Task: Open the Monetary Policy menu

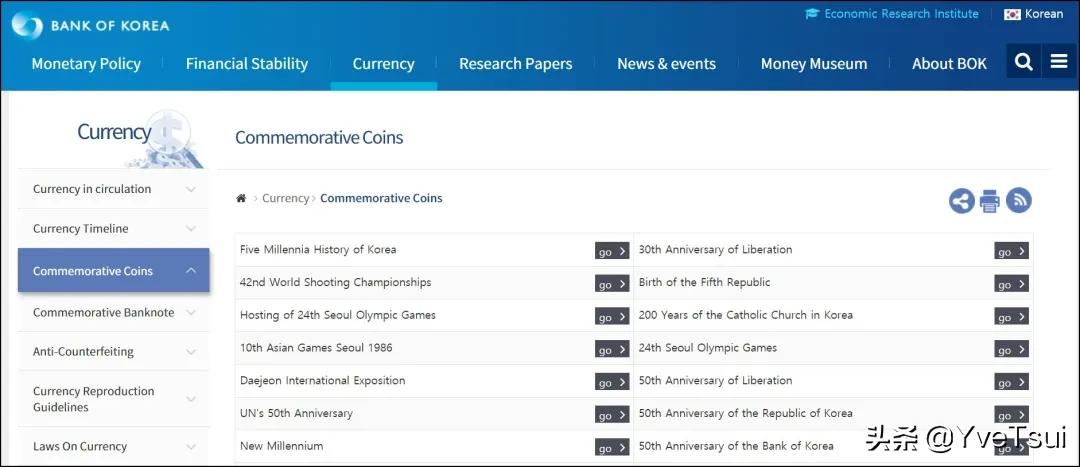Action: (86, 64)
